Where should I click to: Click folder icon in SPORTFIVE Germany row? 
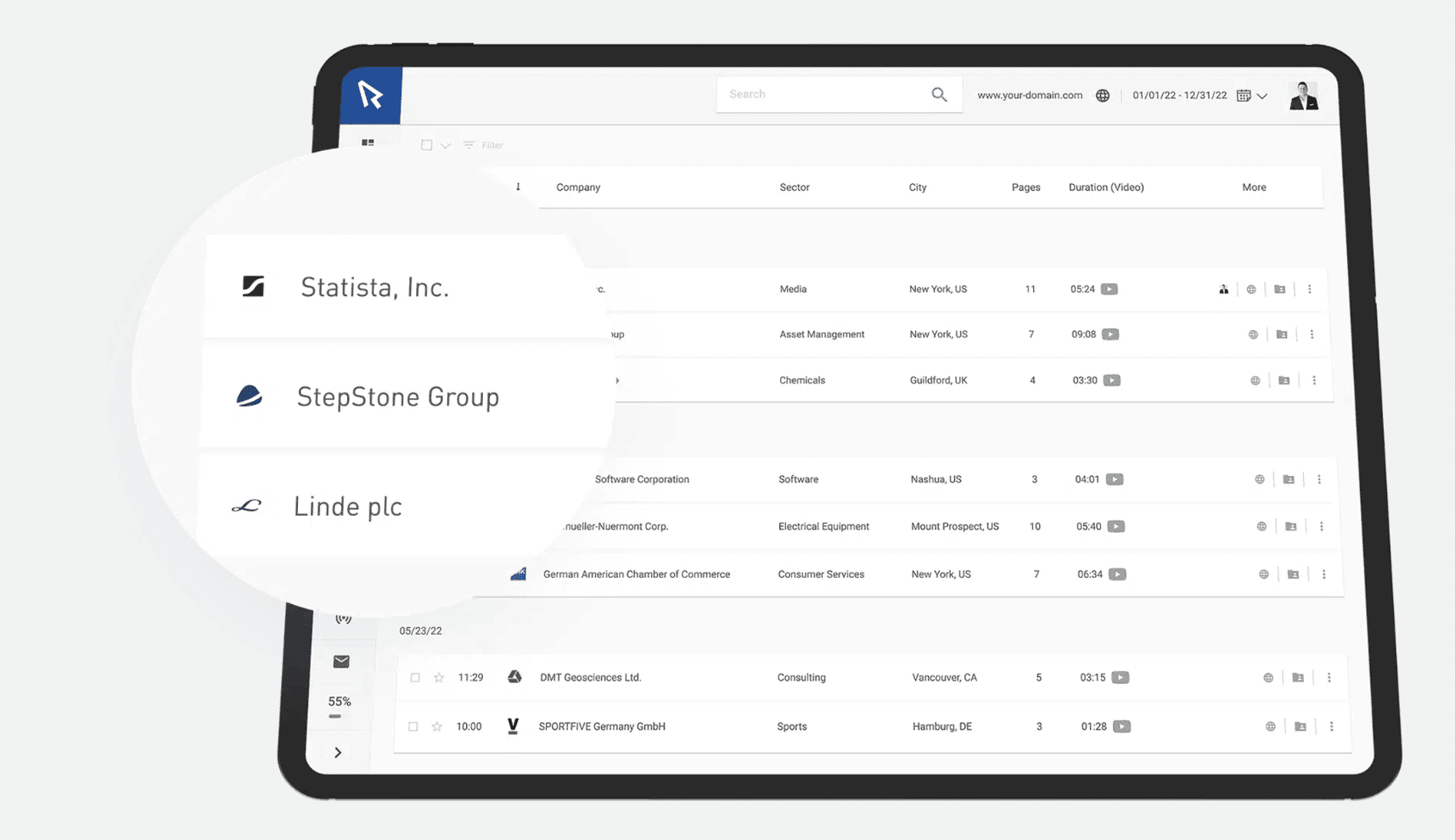(1301, 726)
